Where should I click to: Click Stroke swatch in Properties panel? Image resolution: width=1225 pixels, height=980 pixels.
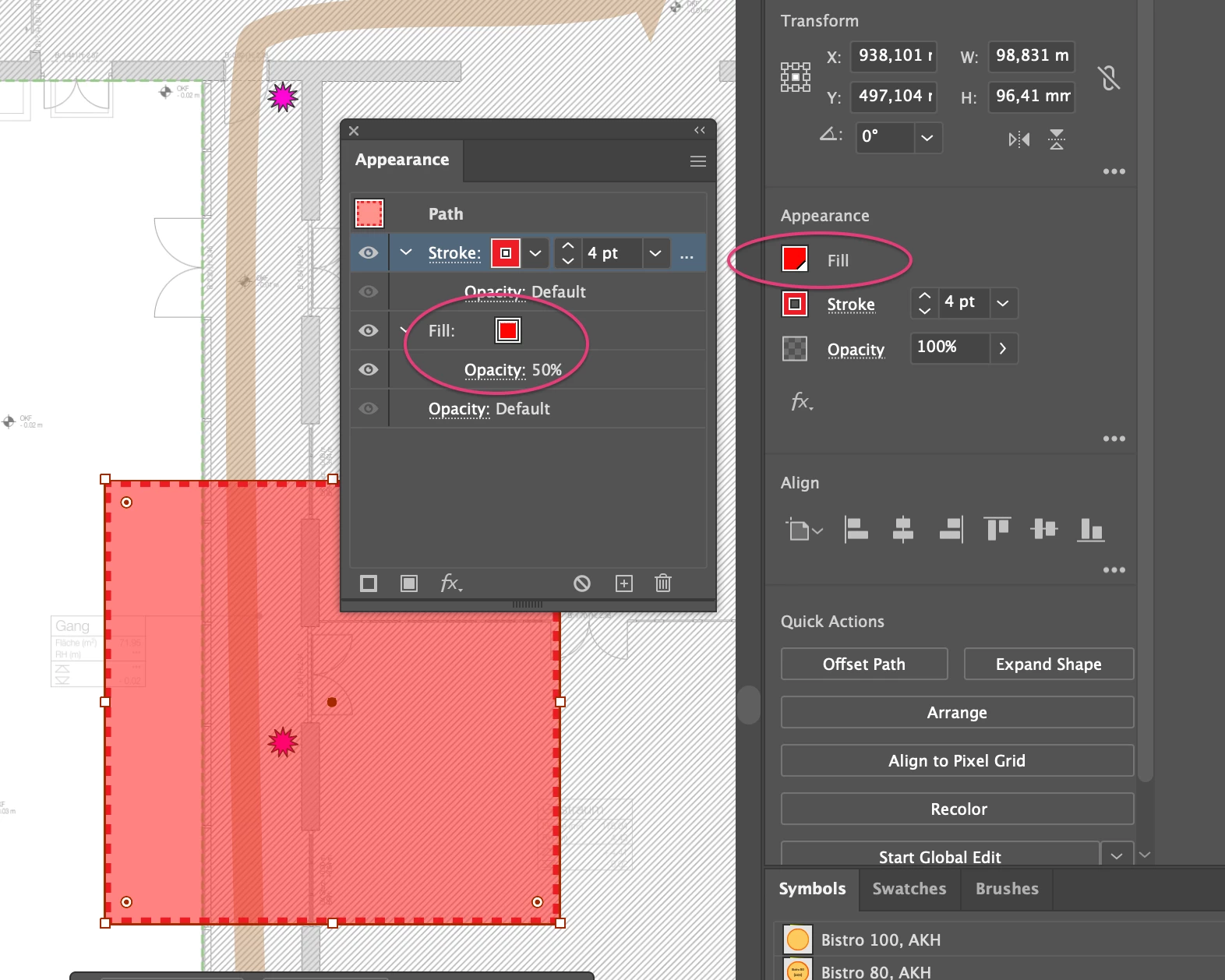click(795, 304)
